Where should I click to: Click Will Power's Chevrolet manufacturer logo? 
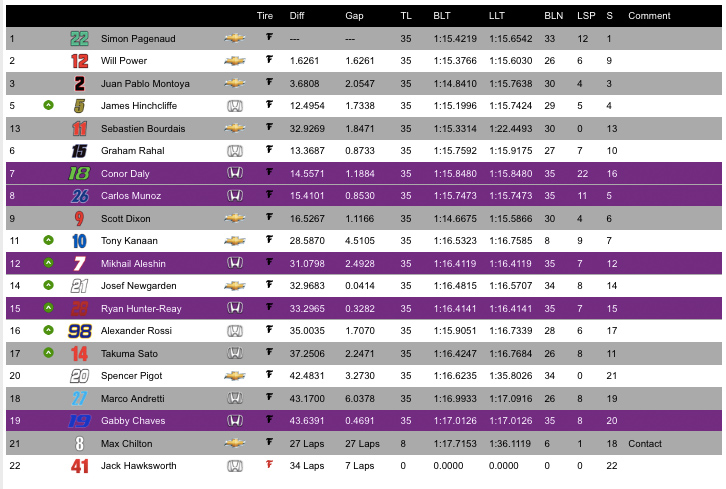tap(235, 61)
